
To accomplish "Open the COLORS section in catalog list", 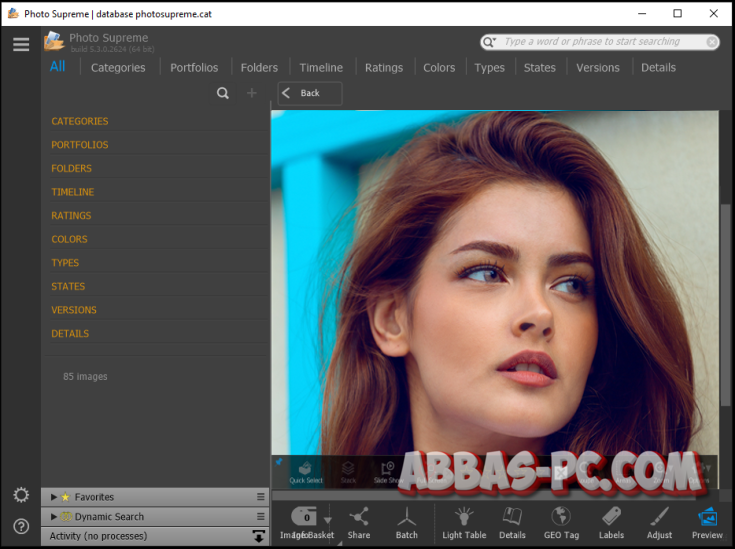I will pyautogui.click(x=70, y=239).
